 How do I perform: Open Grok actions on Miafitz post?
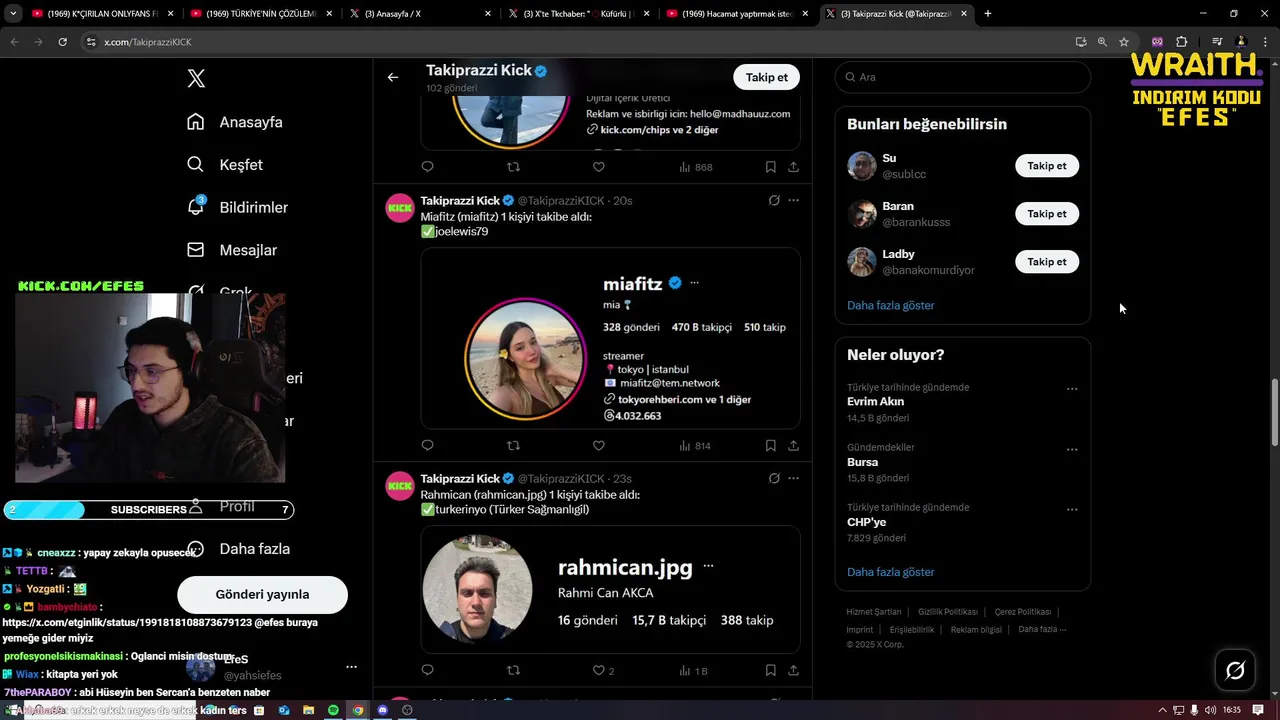[x=774, y=200]
